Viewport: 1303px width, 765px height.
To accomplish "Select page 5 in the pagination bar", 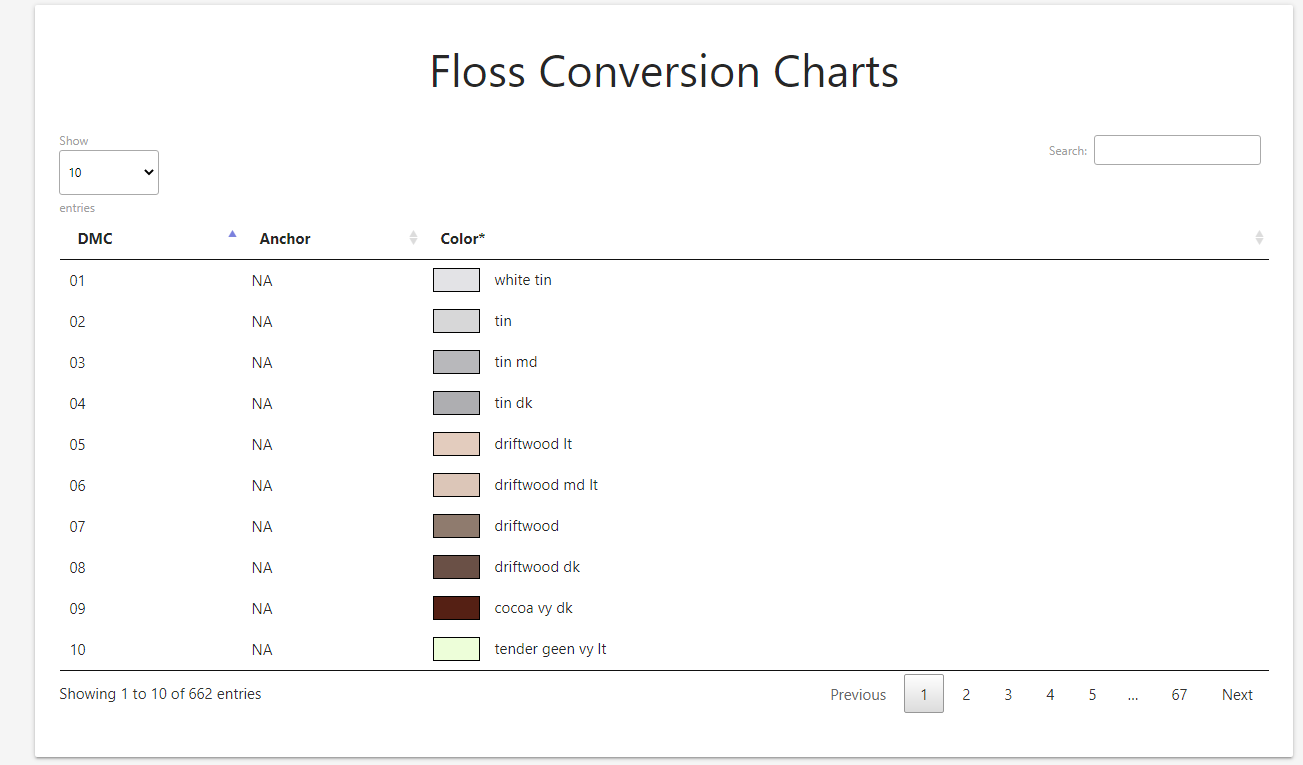I will point(1092,693).
